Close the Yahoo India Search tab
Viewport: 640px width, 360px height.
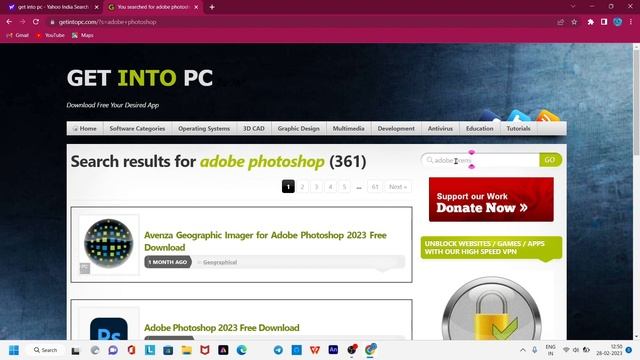point(97,7)
